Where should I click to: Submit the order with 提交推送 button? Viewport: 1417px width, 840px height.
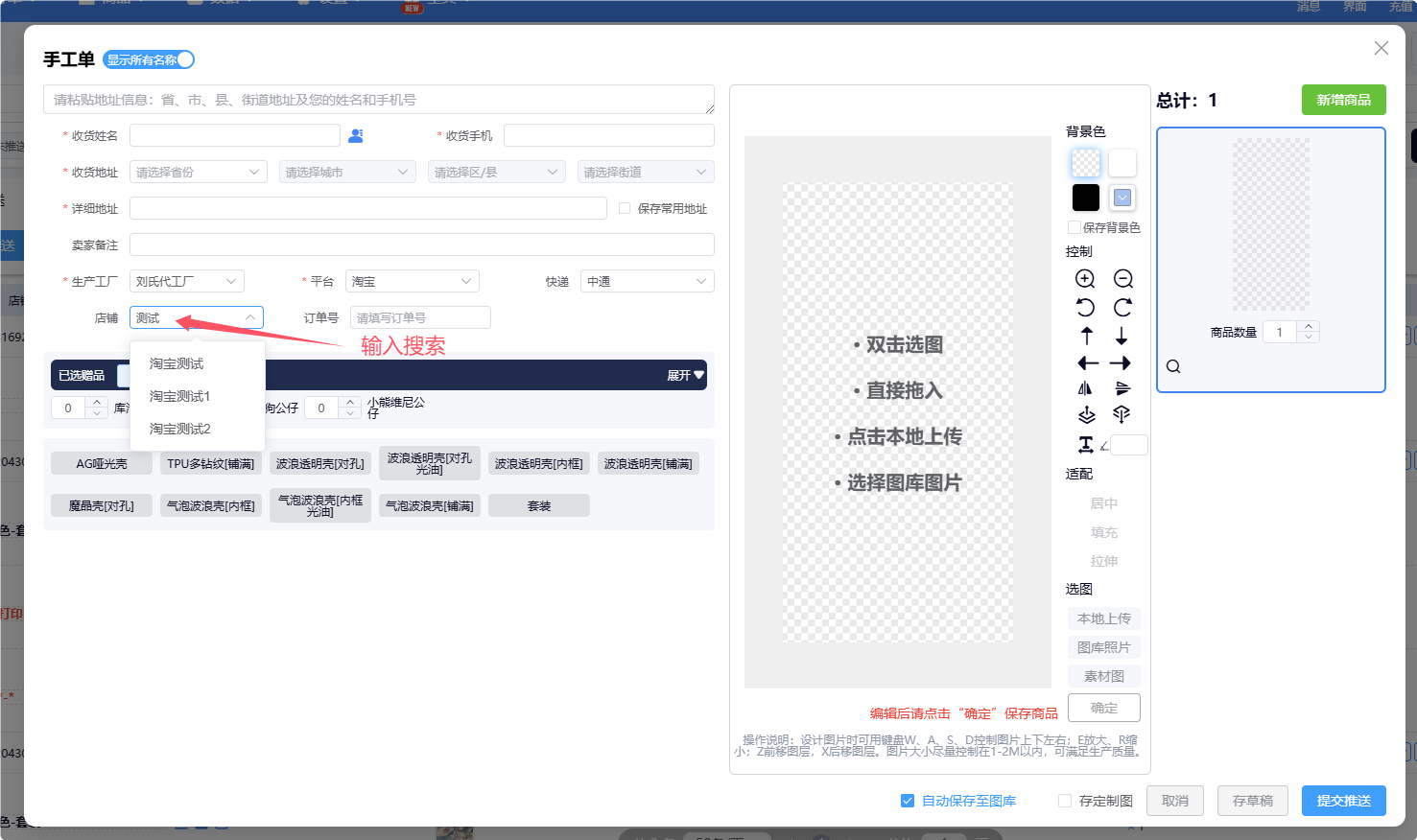(1343, 801)
